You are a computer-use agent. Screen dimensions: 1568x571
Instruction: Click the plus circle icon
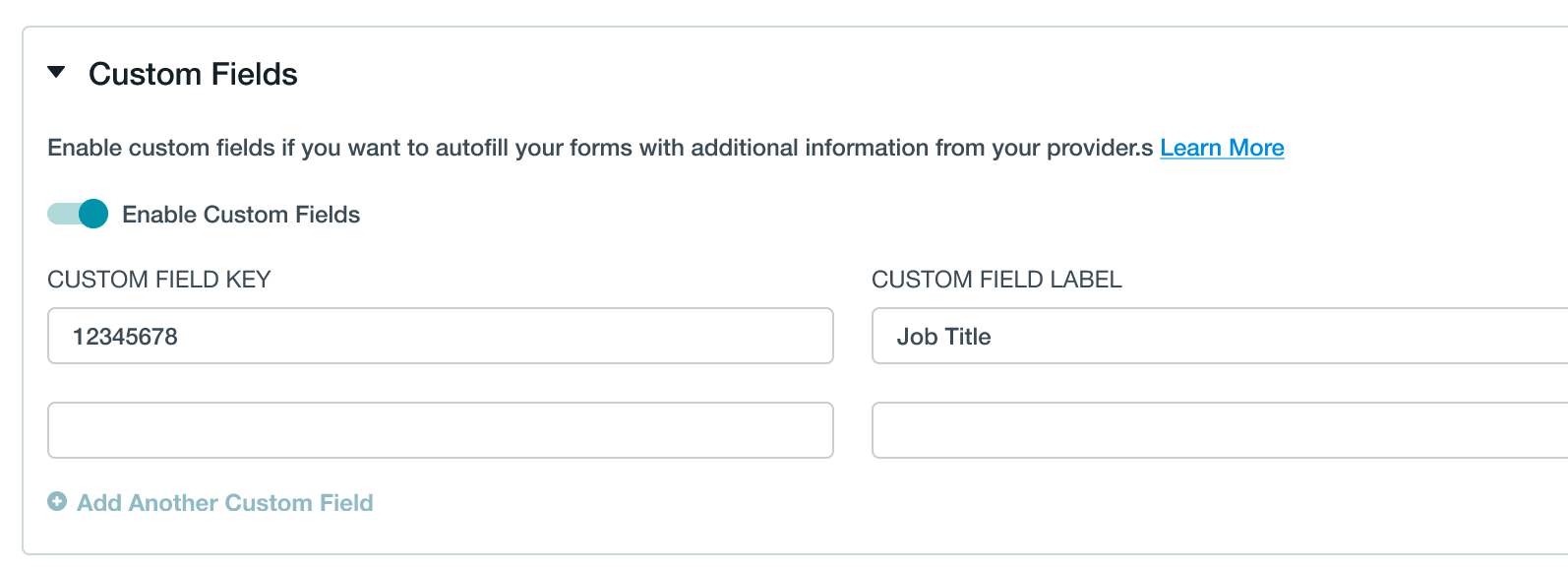pyautogui.click(x=57, y=502)
